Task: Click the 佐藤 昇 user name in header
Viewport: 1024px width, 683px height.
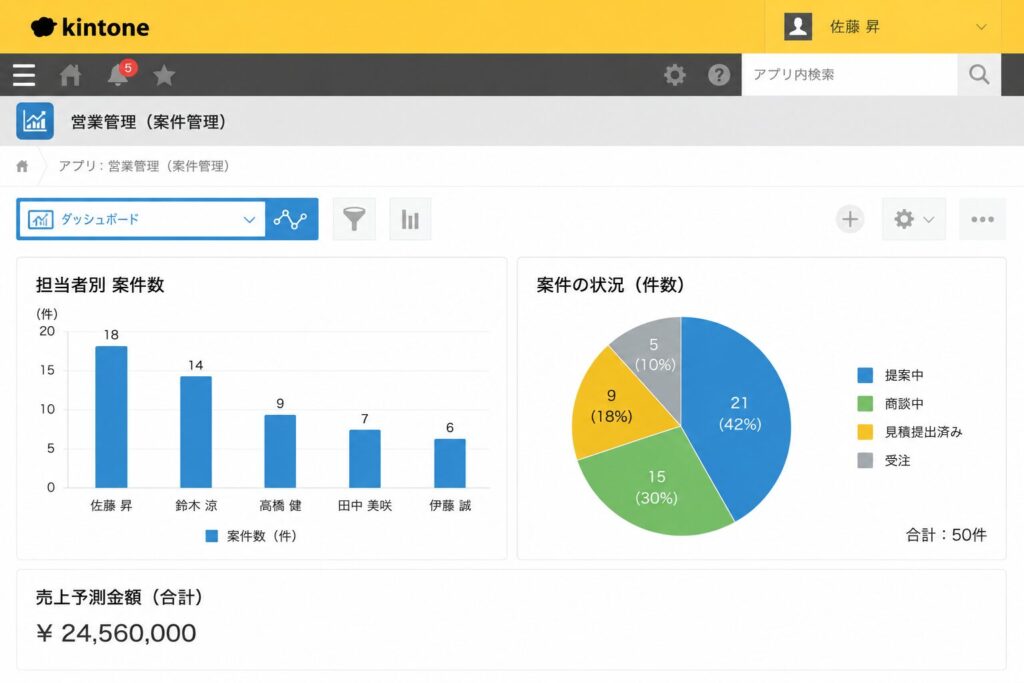Action: pos(854,27)
